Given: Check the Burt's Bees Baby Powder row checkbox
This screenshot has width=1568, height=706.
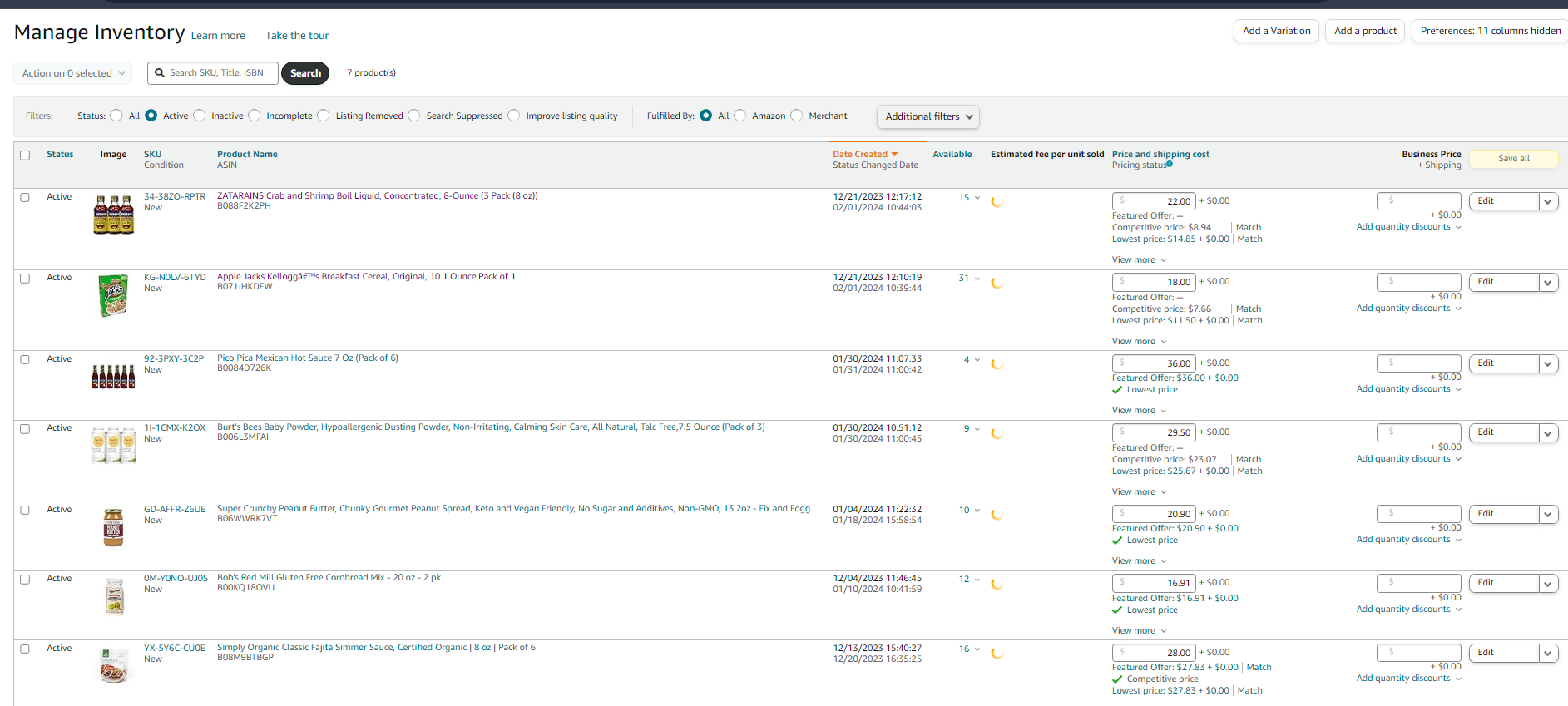Looking at the screenshot, I should (25, 429).
